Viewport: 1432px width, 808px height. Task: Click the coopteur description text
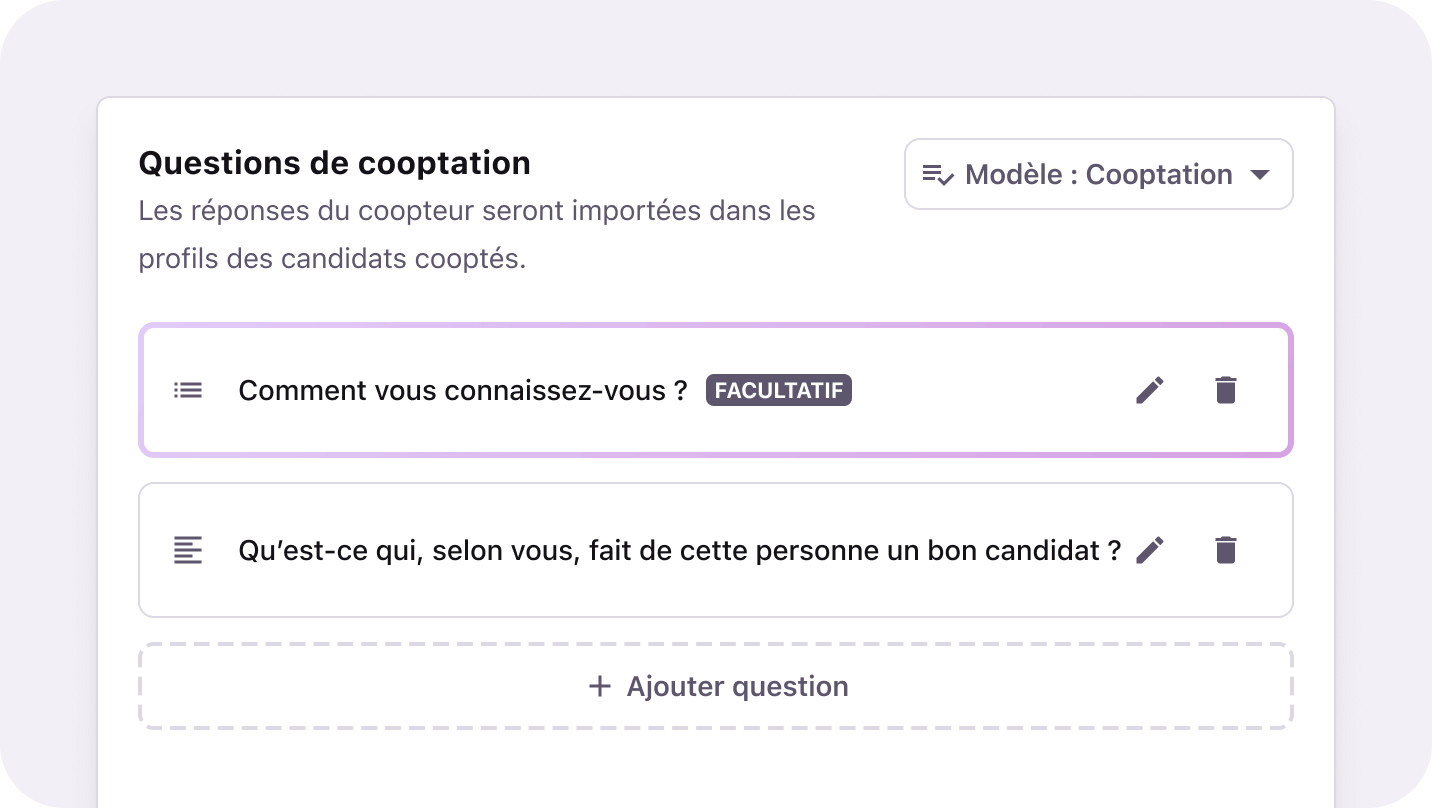(476, 234)
